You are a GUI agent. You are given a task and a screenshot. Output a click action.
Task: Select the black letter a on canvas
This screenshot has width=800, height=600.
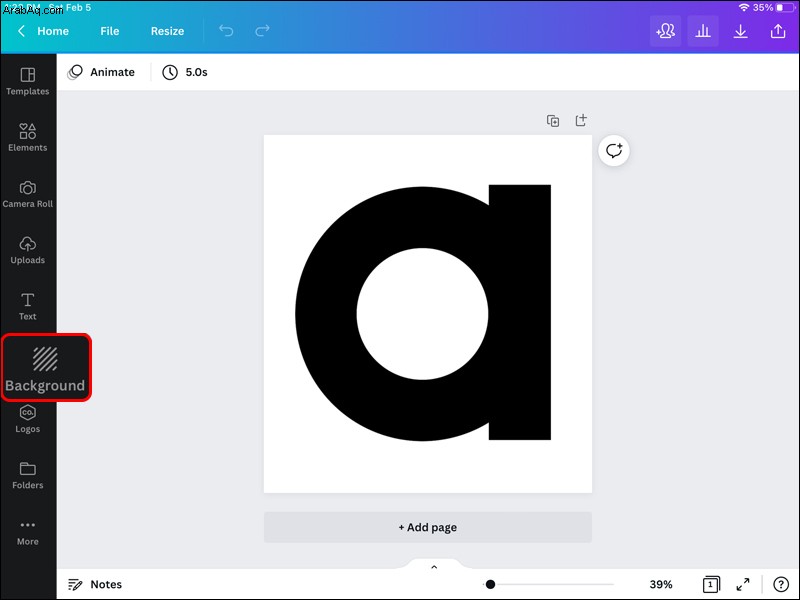(423, 313)
